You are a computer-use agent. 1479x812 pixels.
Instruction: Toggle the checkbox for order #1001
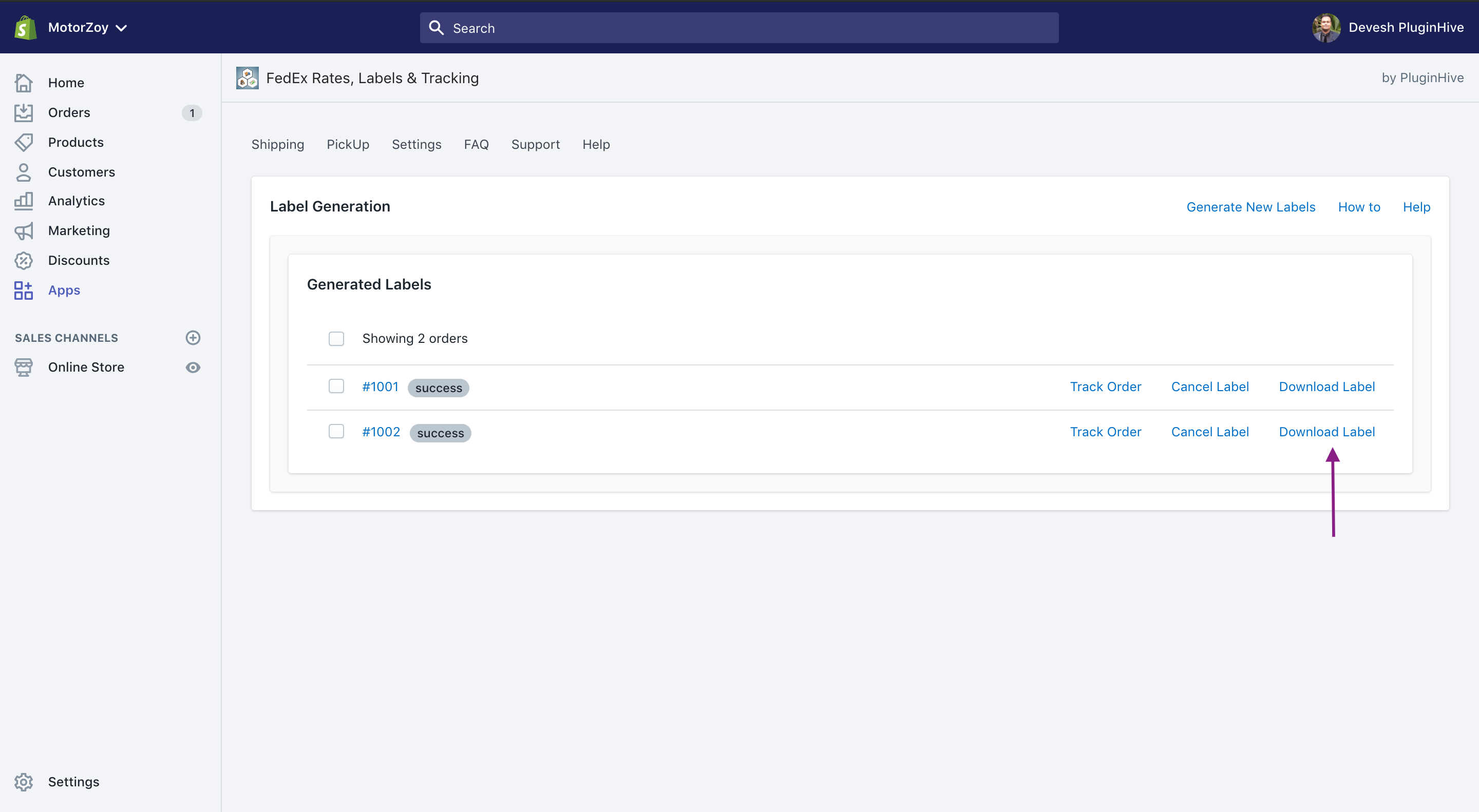click(337, 386)
